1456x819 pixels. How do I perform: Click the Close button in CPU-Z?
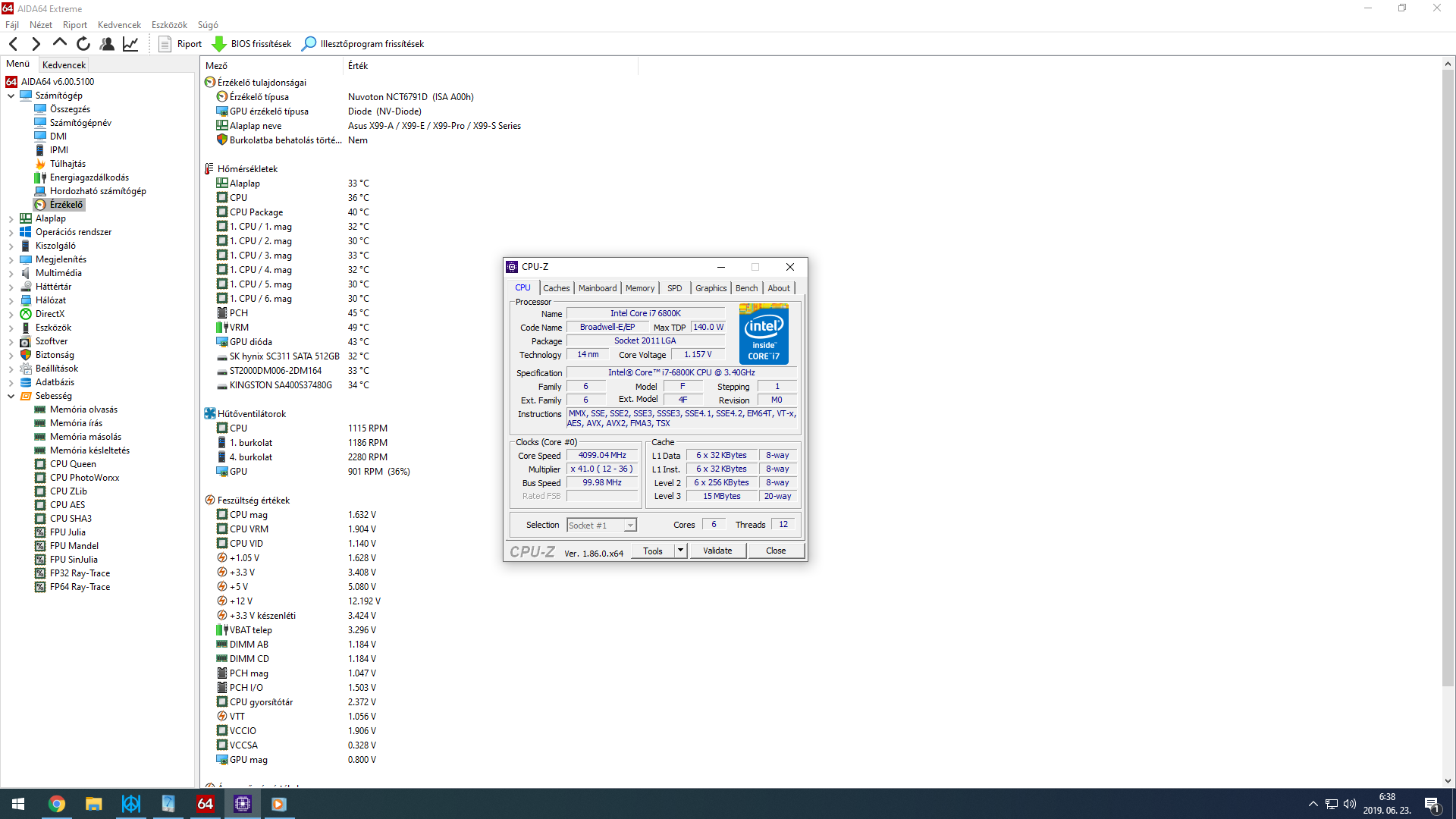click(776, 551)
